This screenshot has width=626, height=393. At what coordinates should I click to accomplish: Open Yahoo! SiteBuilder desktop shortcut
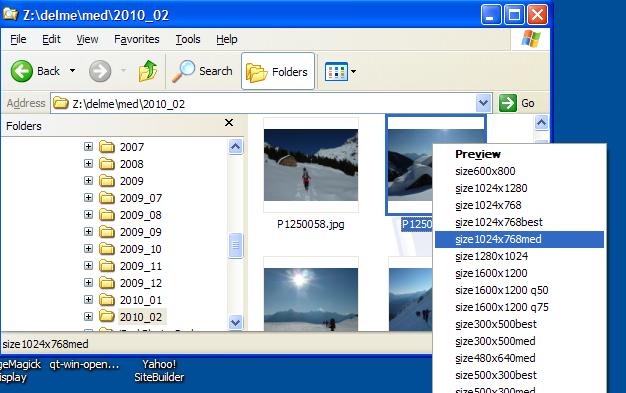point(159,370)
